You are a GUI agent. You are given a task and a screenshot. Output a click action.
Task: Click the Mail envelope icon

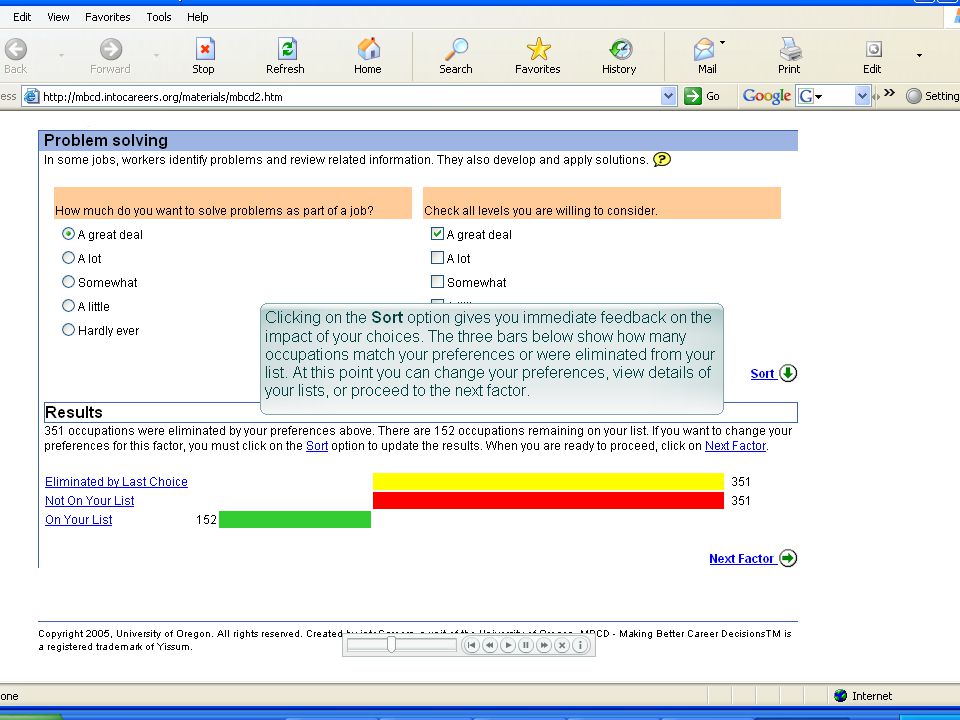click(704, 50)
